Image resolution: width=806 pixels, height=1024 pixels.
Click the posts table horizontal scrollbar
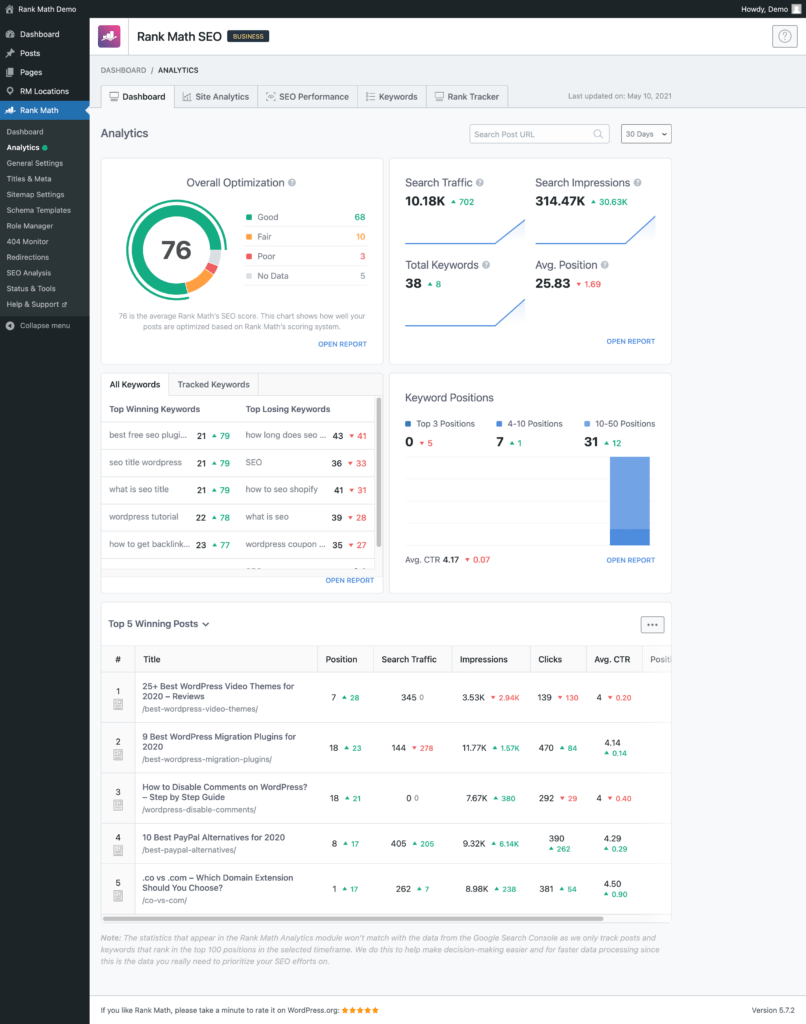353,918
